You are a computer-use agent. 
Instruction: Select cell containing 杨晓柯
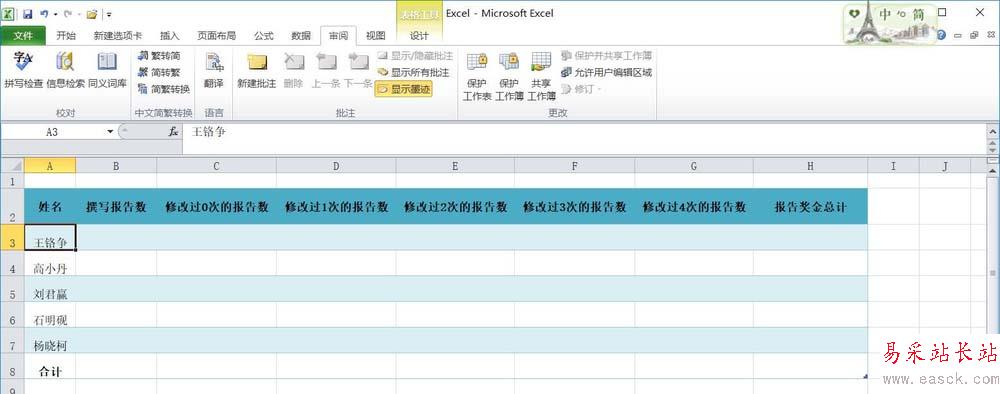click(x=50, y=340)
